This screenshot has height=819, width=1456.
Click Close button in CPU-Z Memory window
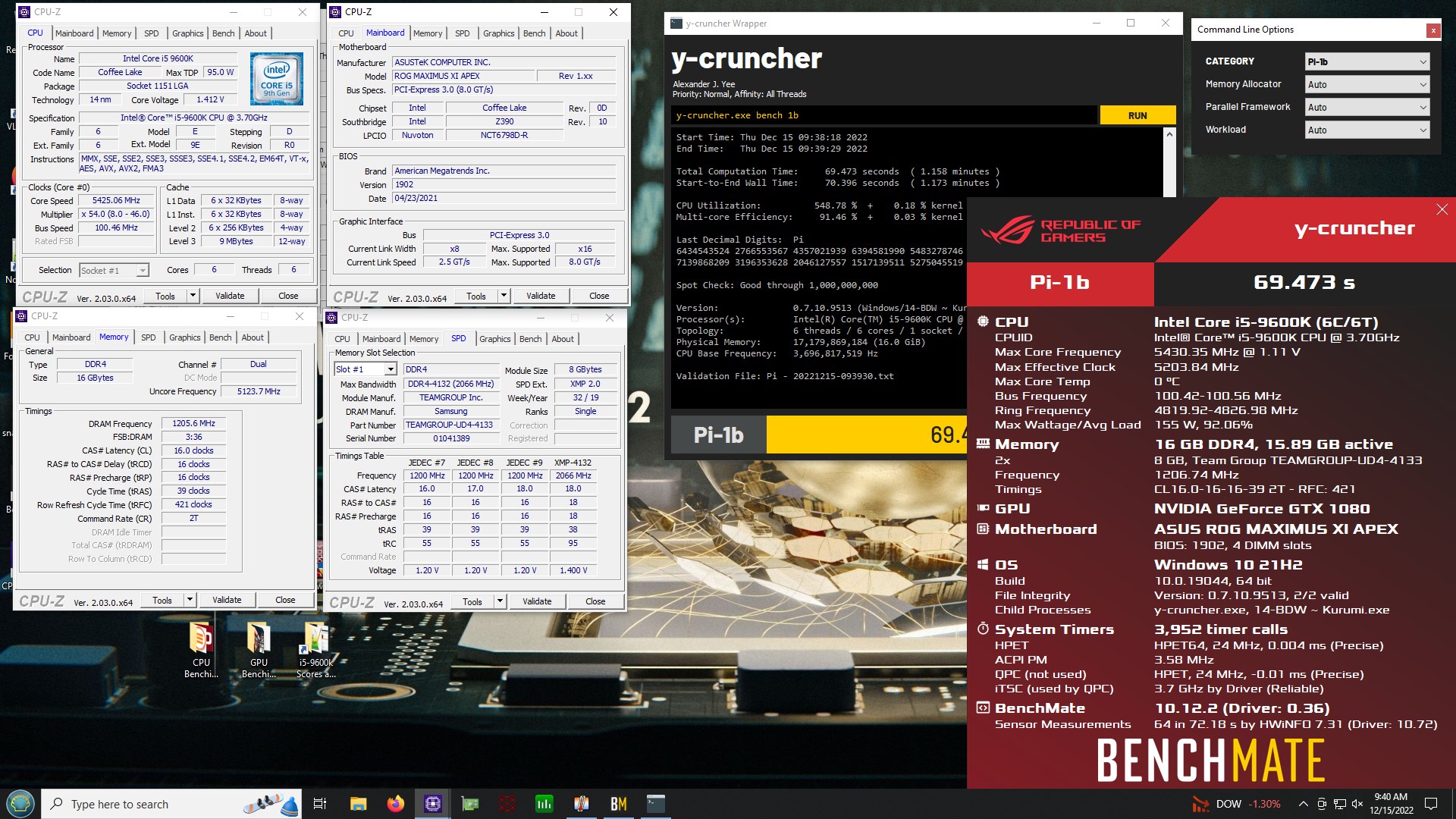(x=285, y=600)
